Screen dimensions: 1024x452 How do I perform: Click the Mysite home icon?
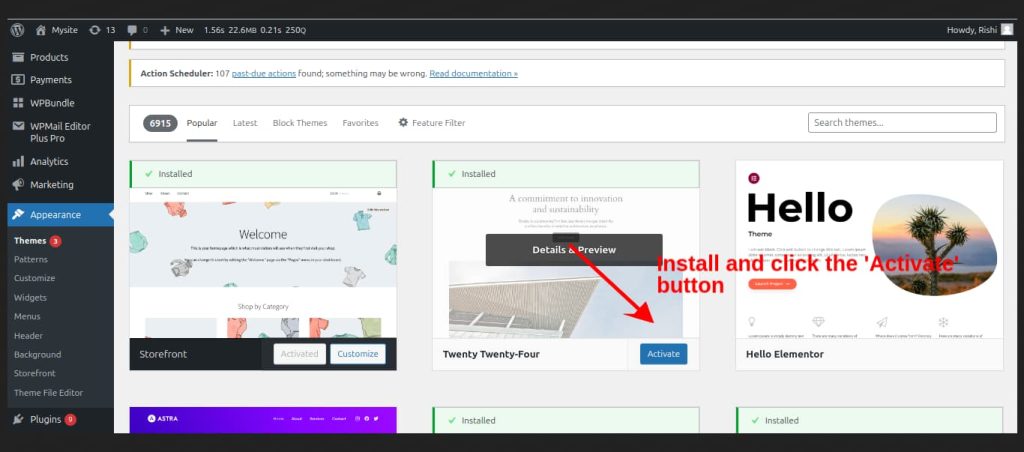(41, 30)
